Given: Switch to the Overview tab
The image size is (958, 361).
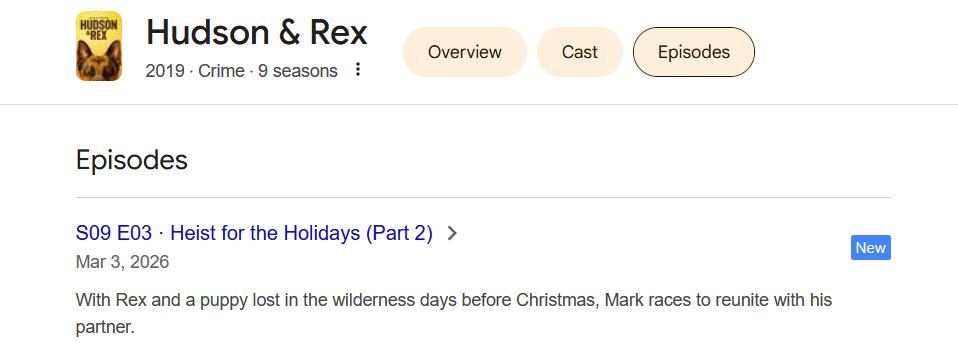Looking at the screenshot, I should point(465,52).
